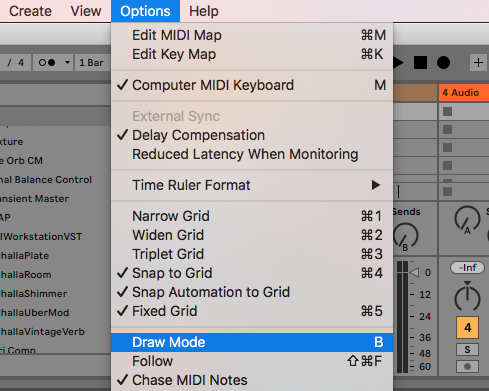This screenshot has height=391, width=489.
Task: Click the 4 Audio track header
Action: (x=464, y=92)
